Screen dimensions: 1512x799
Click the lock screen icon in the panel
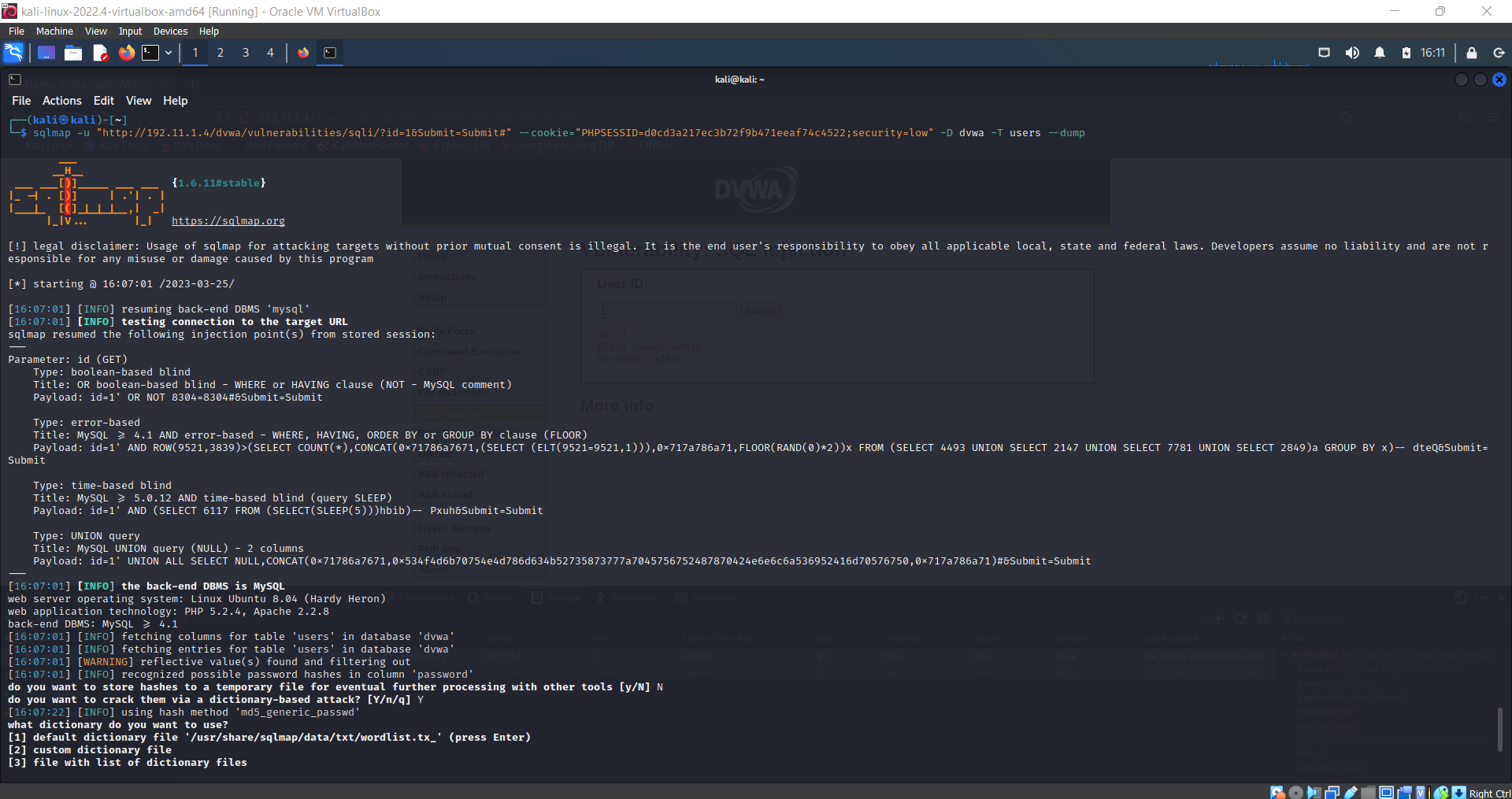pyautogui.click(x=1472, y=53)
